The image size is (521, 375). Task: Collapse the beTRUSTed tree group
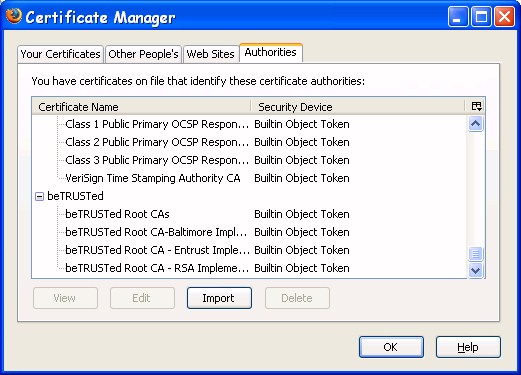[x=39, y=197]
